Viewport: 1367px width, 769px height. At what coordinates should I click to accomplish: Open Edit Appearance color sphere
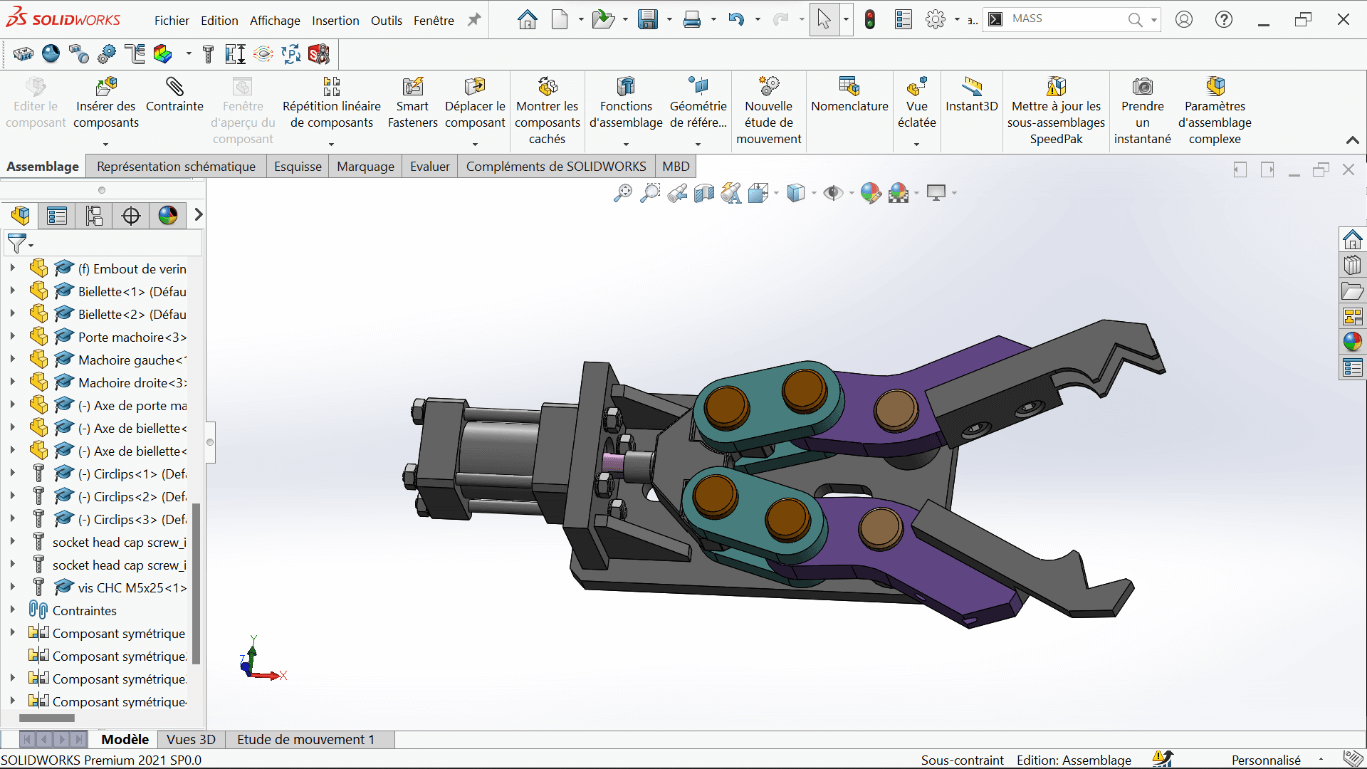tap(870, 193)
